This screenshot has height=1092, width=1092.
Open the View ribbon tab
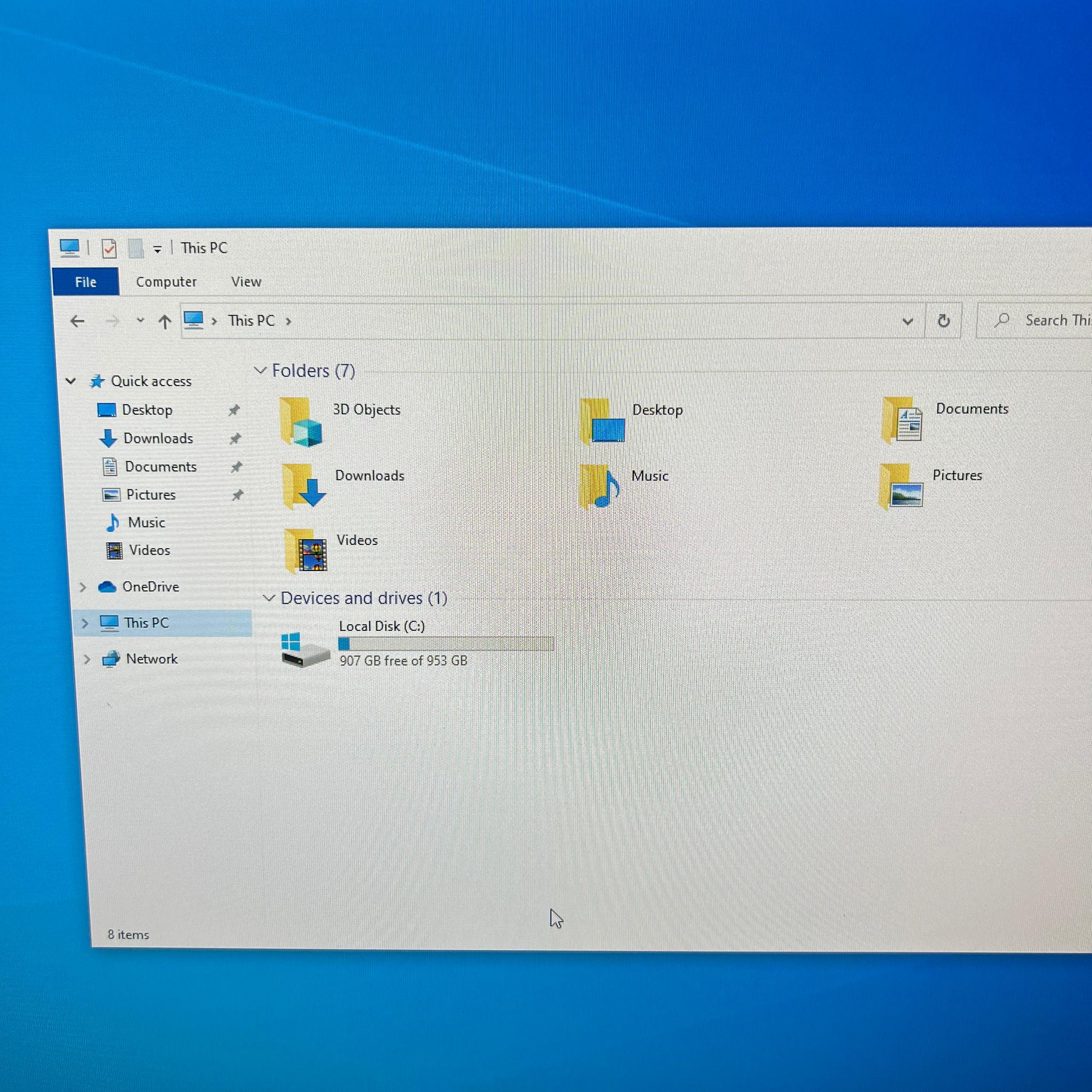(246, 282)
